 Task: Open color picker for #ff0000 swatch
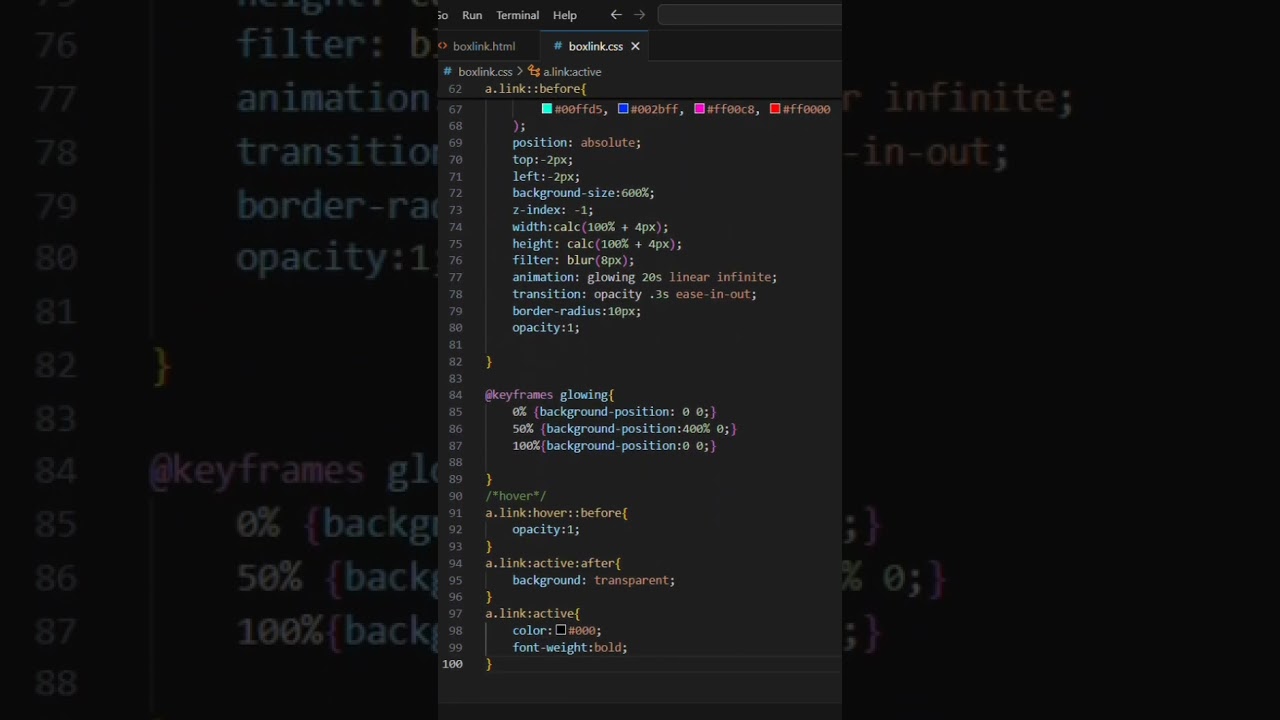[x=775, y=109]
